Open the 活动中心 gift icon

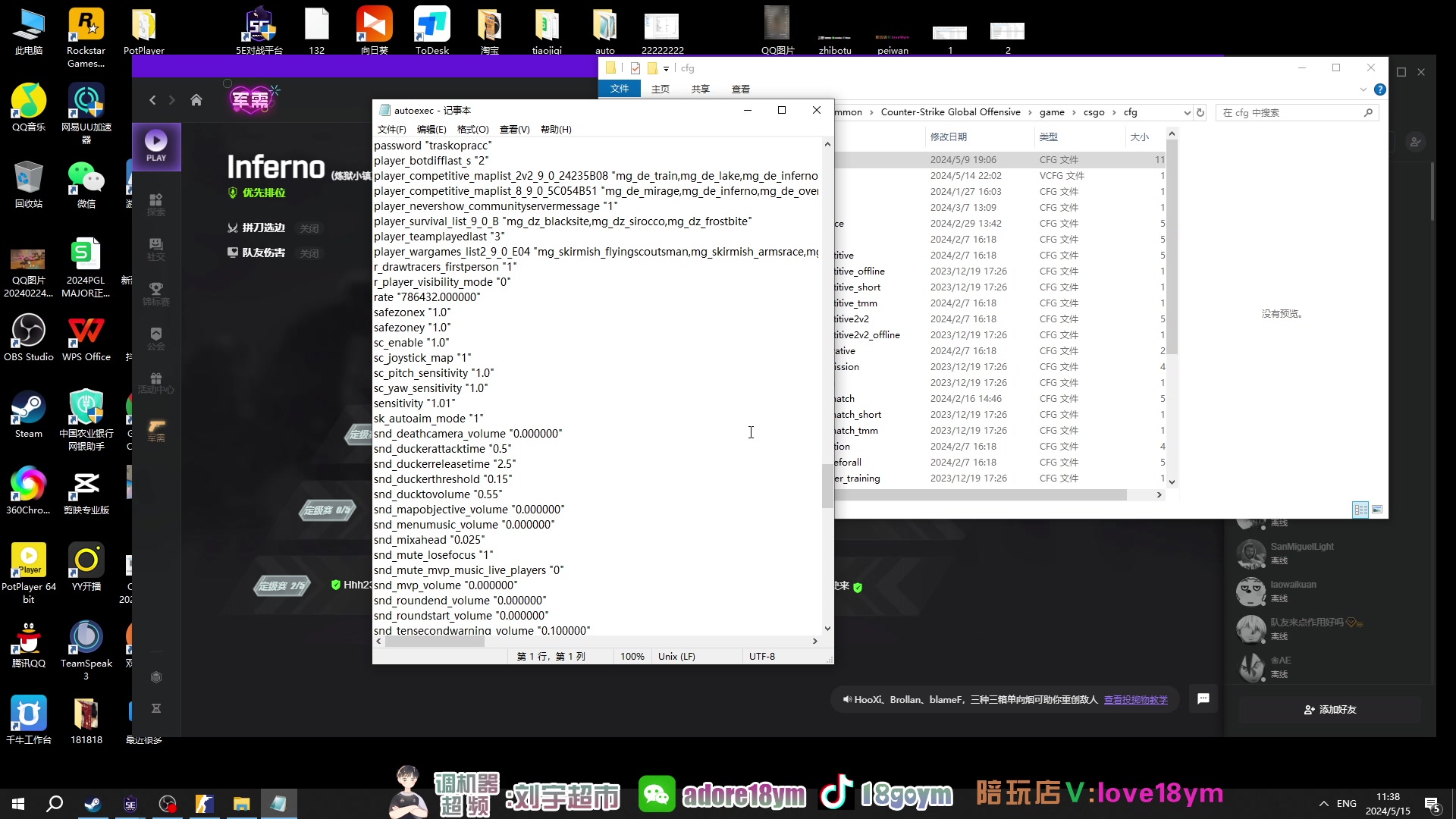(x=156, y=382)
